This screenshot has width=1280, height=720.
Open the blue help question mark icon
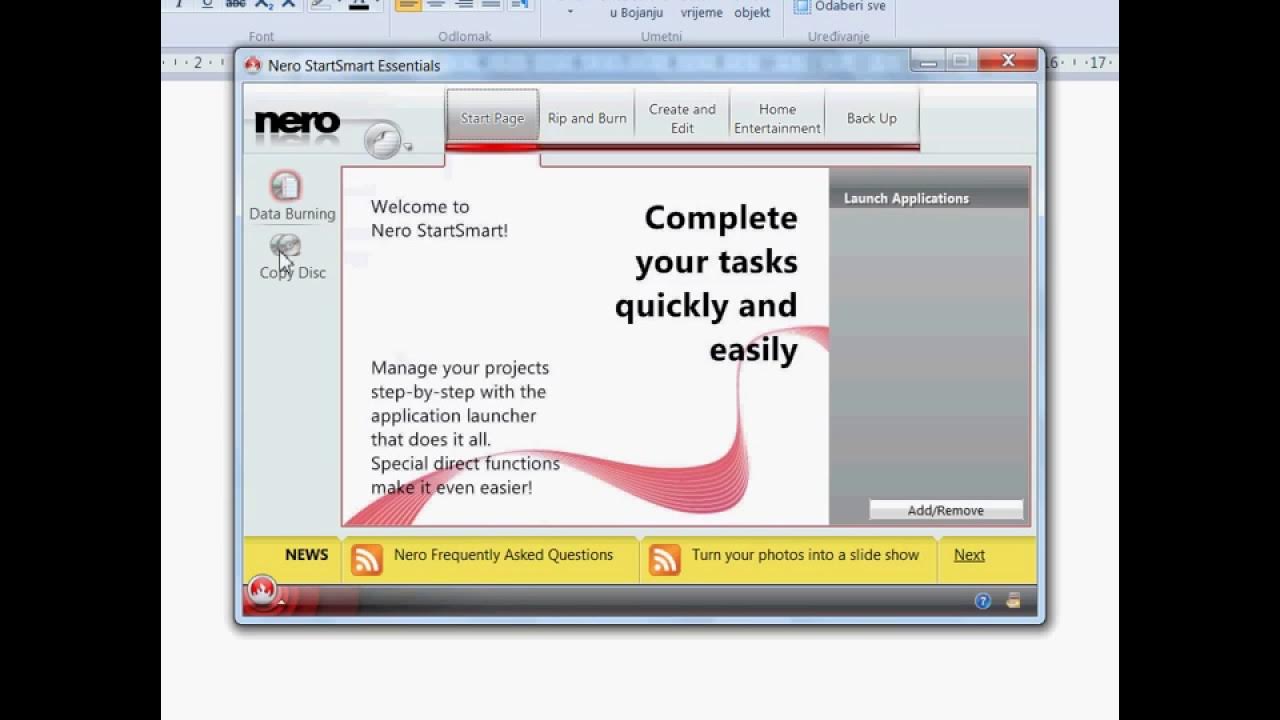tap(983, 601)
